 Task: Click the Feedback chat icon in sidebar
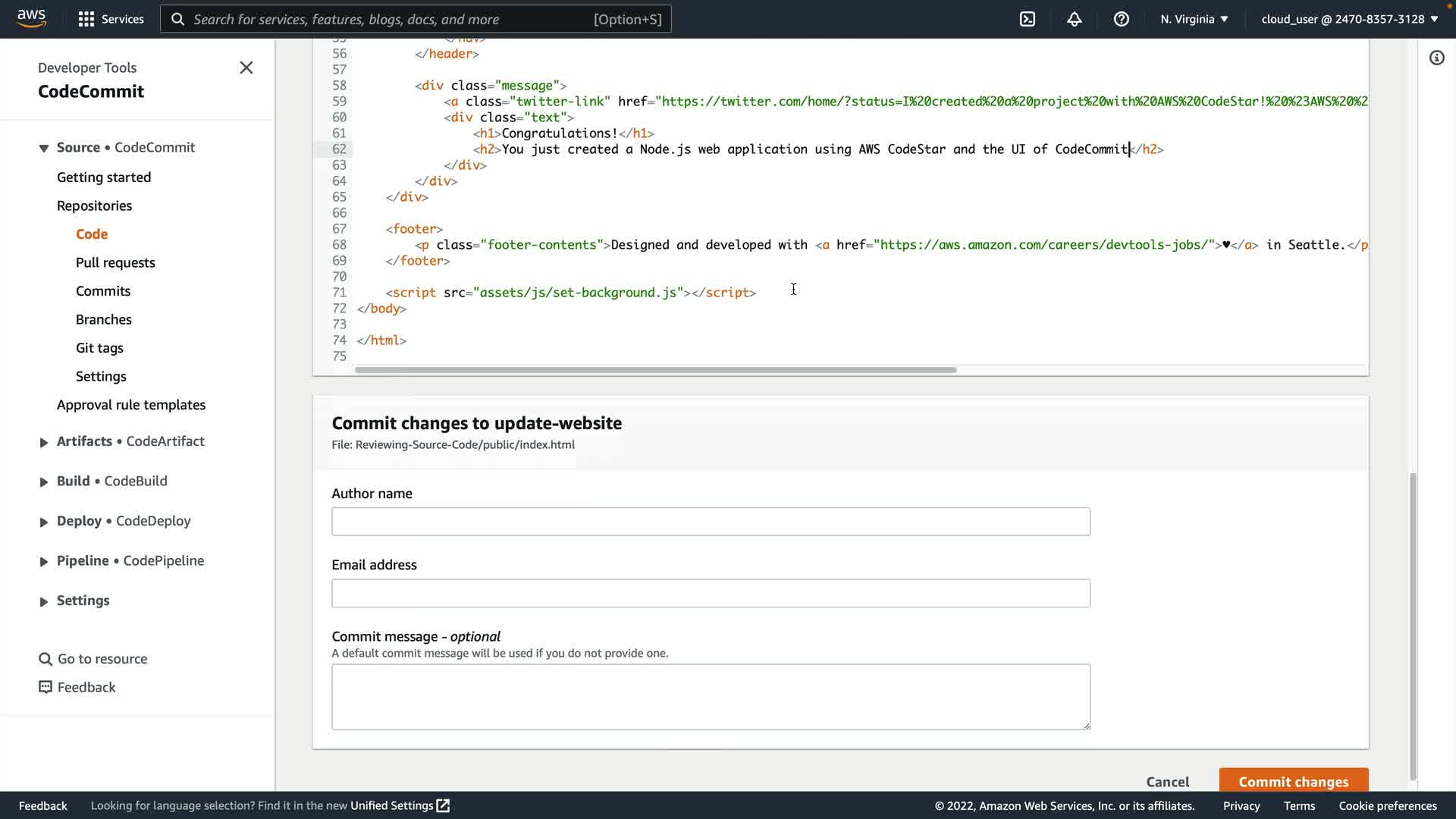pyautogui.click(x=45, y=687)
